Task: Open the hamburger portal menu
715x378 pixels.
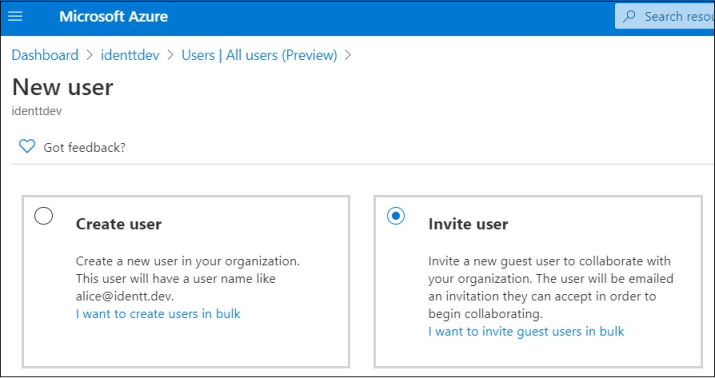Action: [x=15, y=17]
